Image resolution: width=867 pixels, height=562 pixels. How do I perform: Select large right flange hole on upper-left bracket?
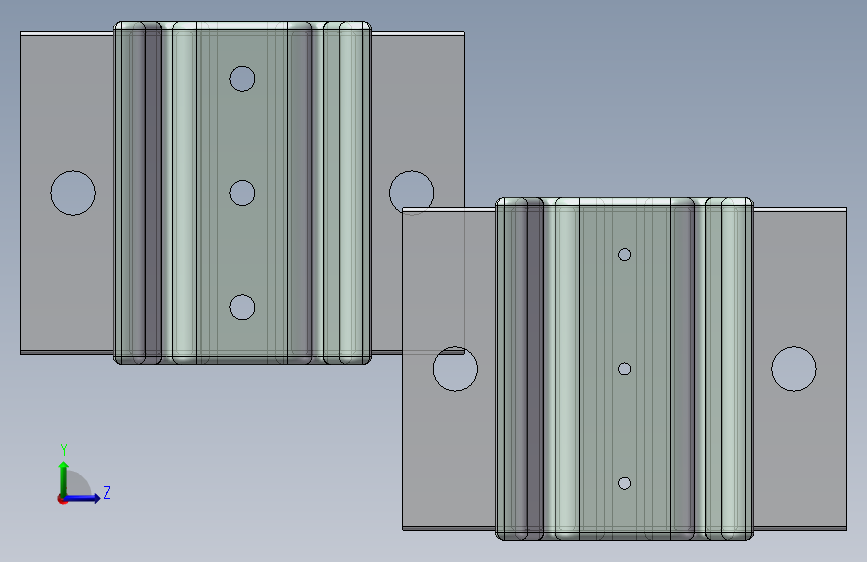click(411, 193)
